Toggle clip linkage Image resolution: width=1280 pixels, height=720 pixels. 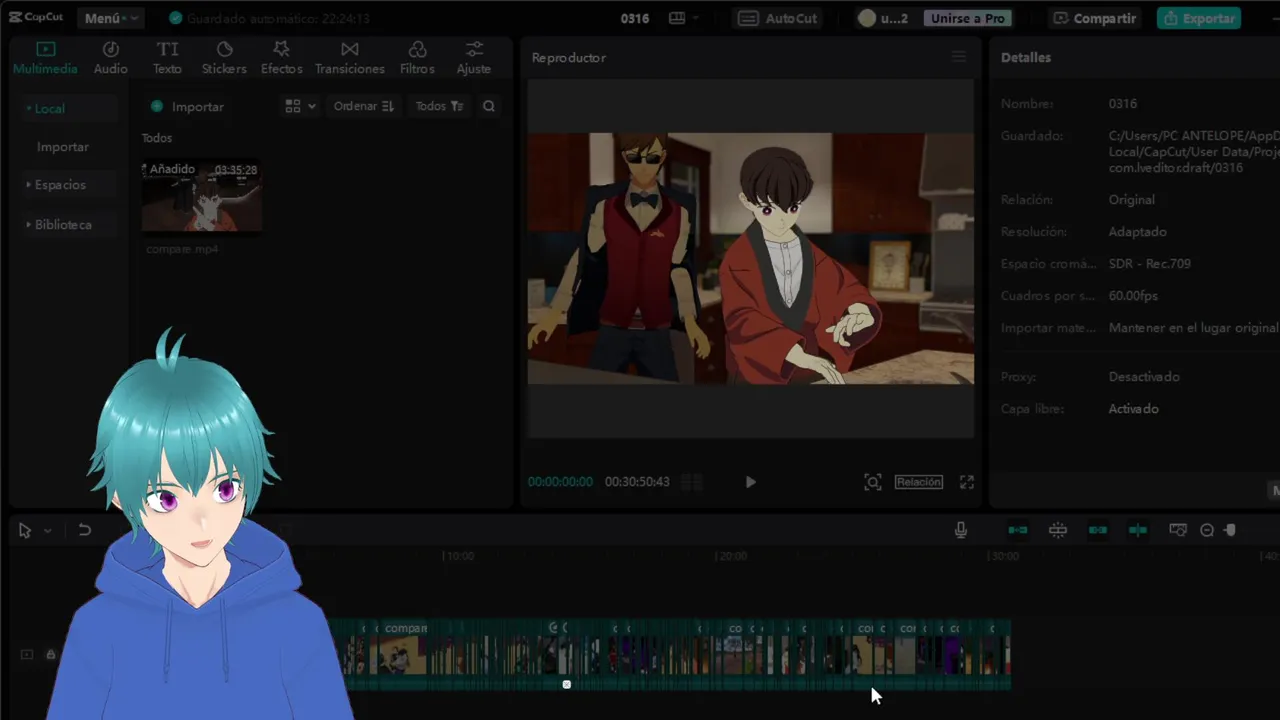tap(1098, 530)
